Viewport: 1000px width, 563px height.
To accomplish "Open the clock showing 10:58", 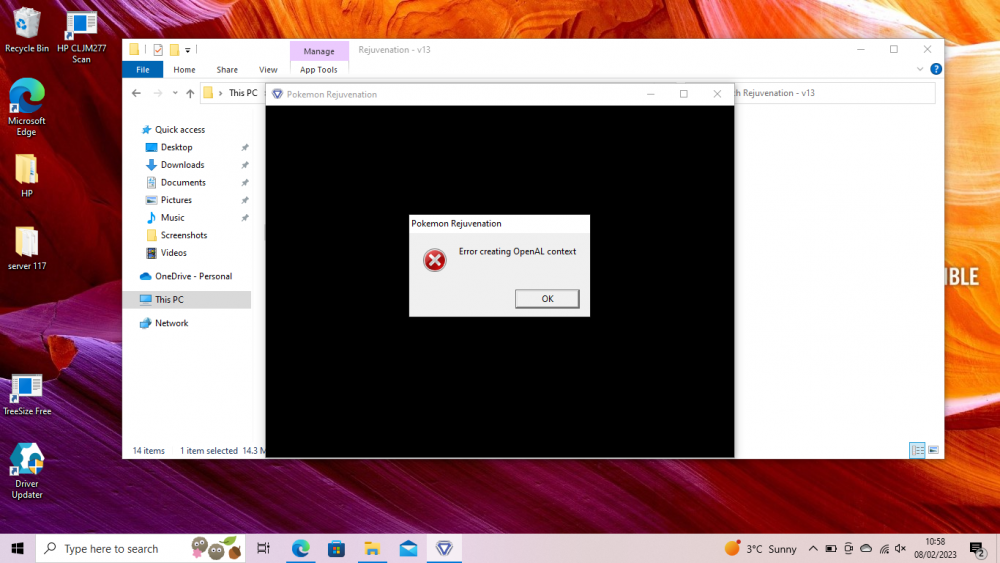I will (x=935, y=548).
